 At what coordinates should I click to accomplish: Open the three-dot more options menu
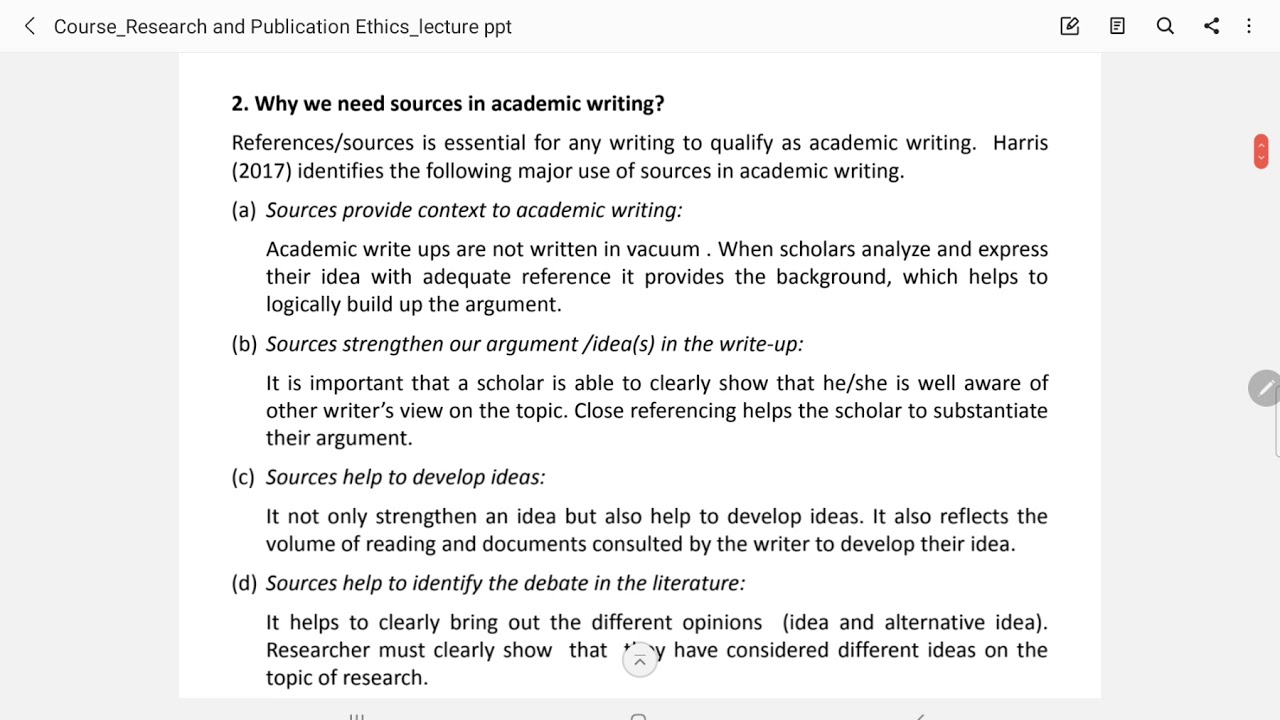(x=1249, y=27)
